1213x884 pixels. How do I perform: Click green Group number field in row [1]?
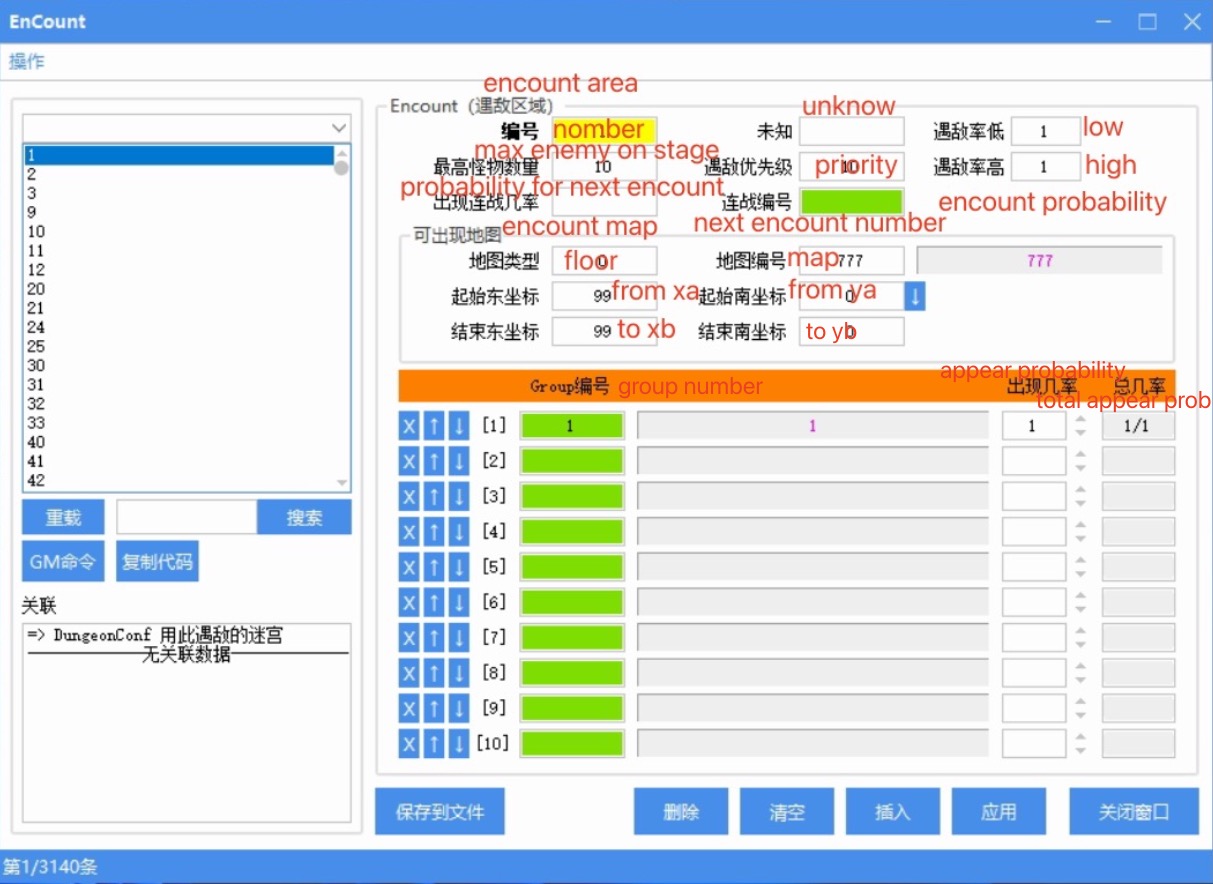point(572,426)
